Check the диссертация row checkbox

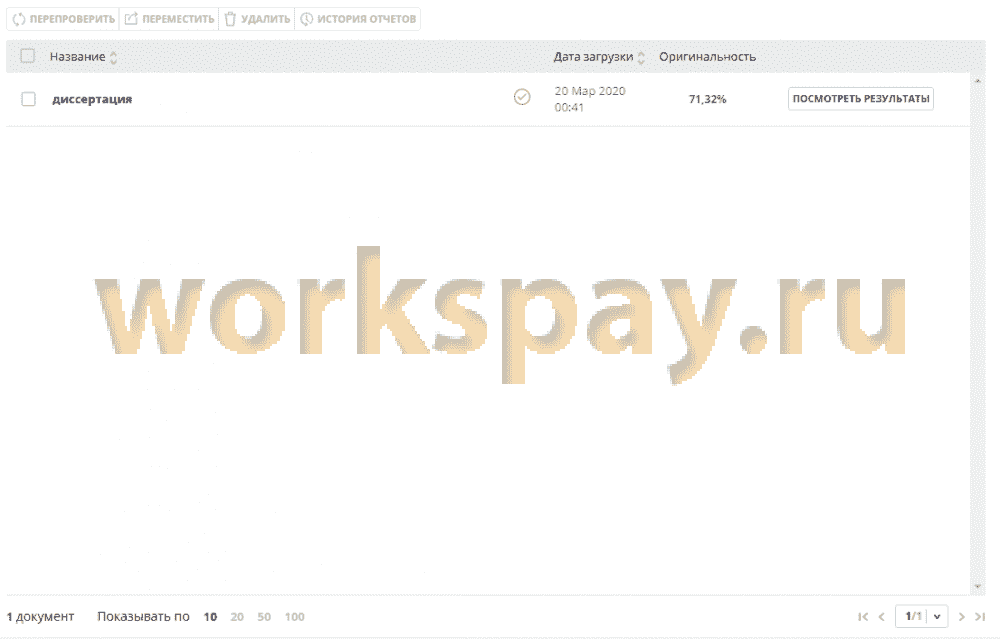[28, 99]
